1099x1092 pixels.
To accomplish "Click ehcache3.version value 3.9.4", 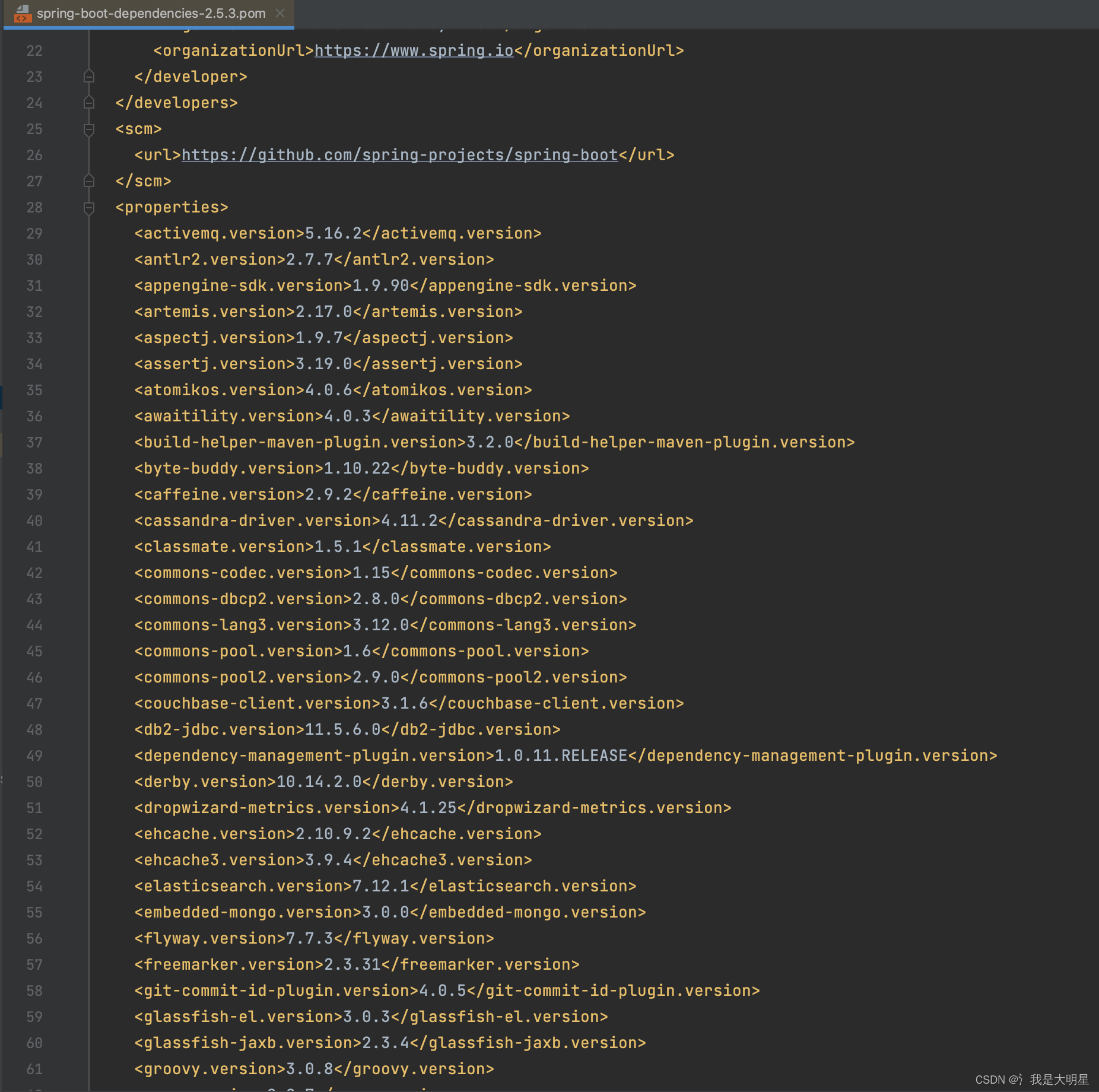I will coord(329,860).
